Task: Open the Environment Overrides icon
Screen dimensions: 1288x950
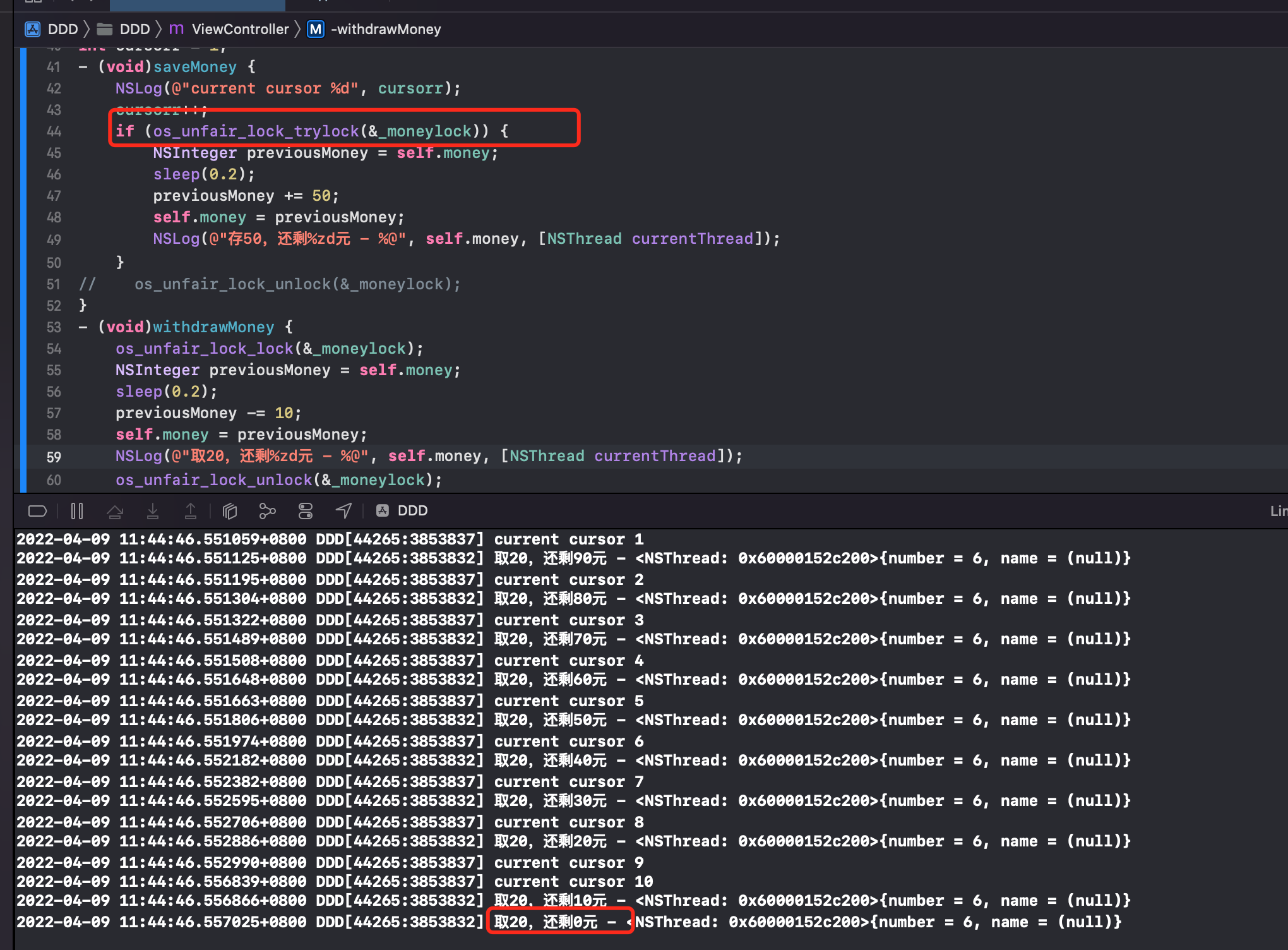Action: click(306, 510)
